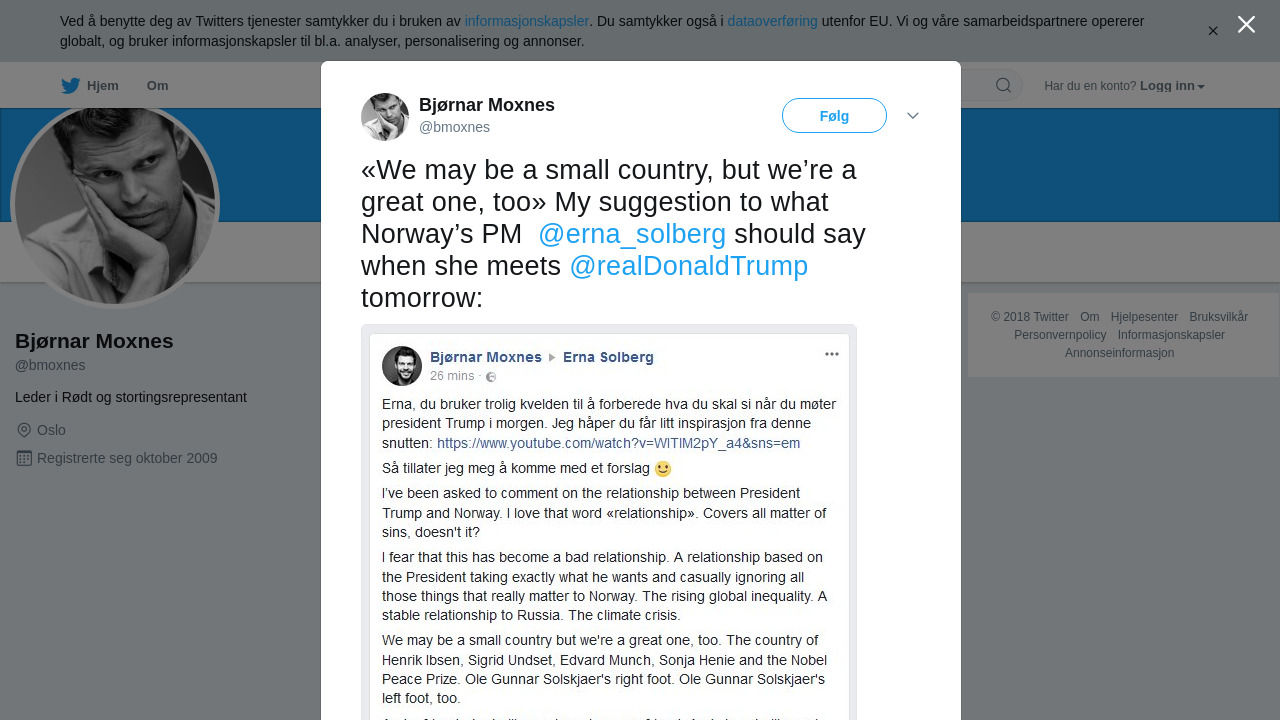Open the @erna_solberg mention link
This screenshot has height=720, width=1280.
point(632,234)
